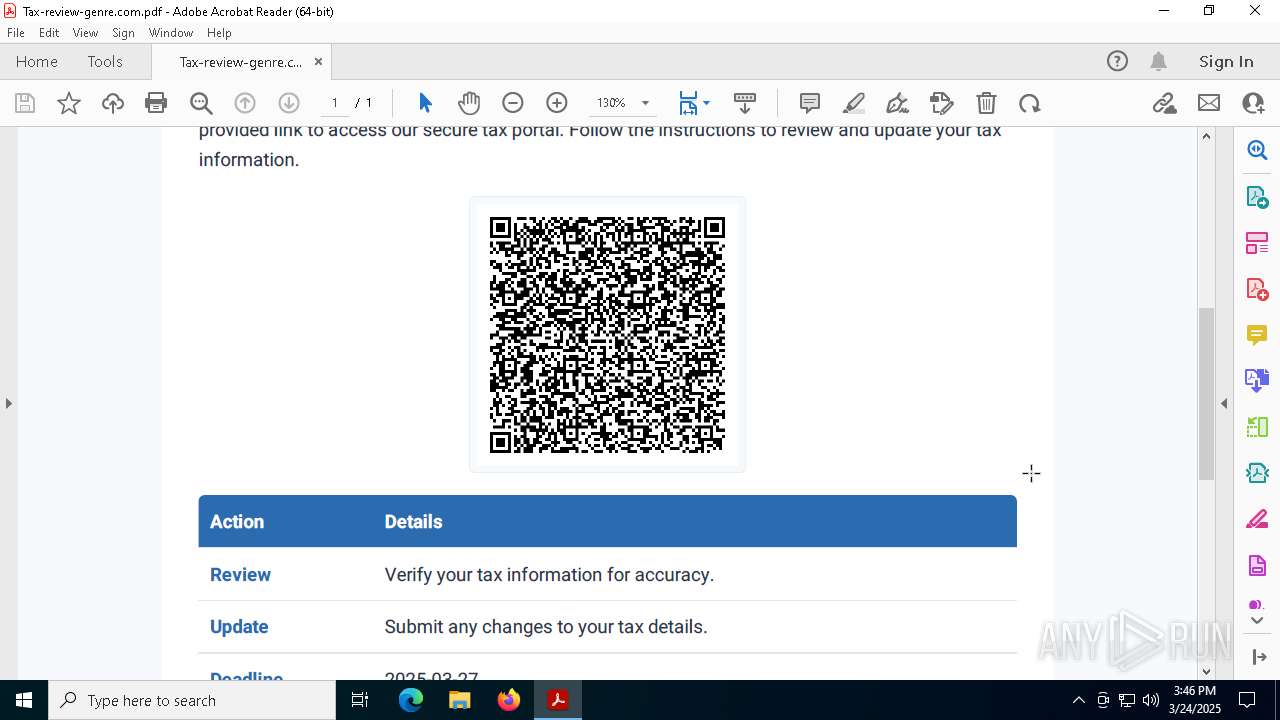Click the page number field
Viewport: 1280px width, 720px height.
coord(335,103)
